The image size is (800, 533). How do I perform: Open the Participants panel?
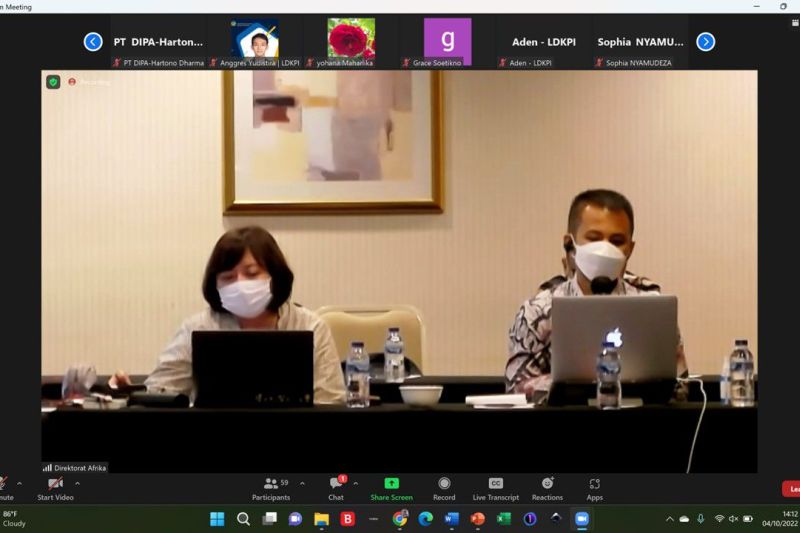[x=271, y=489]
